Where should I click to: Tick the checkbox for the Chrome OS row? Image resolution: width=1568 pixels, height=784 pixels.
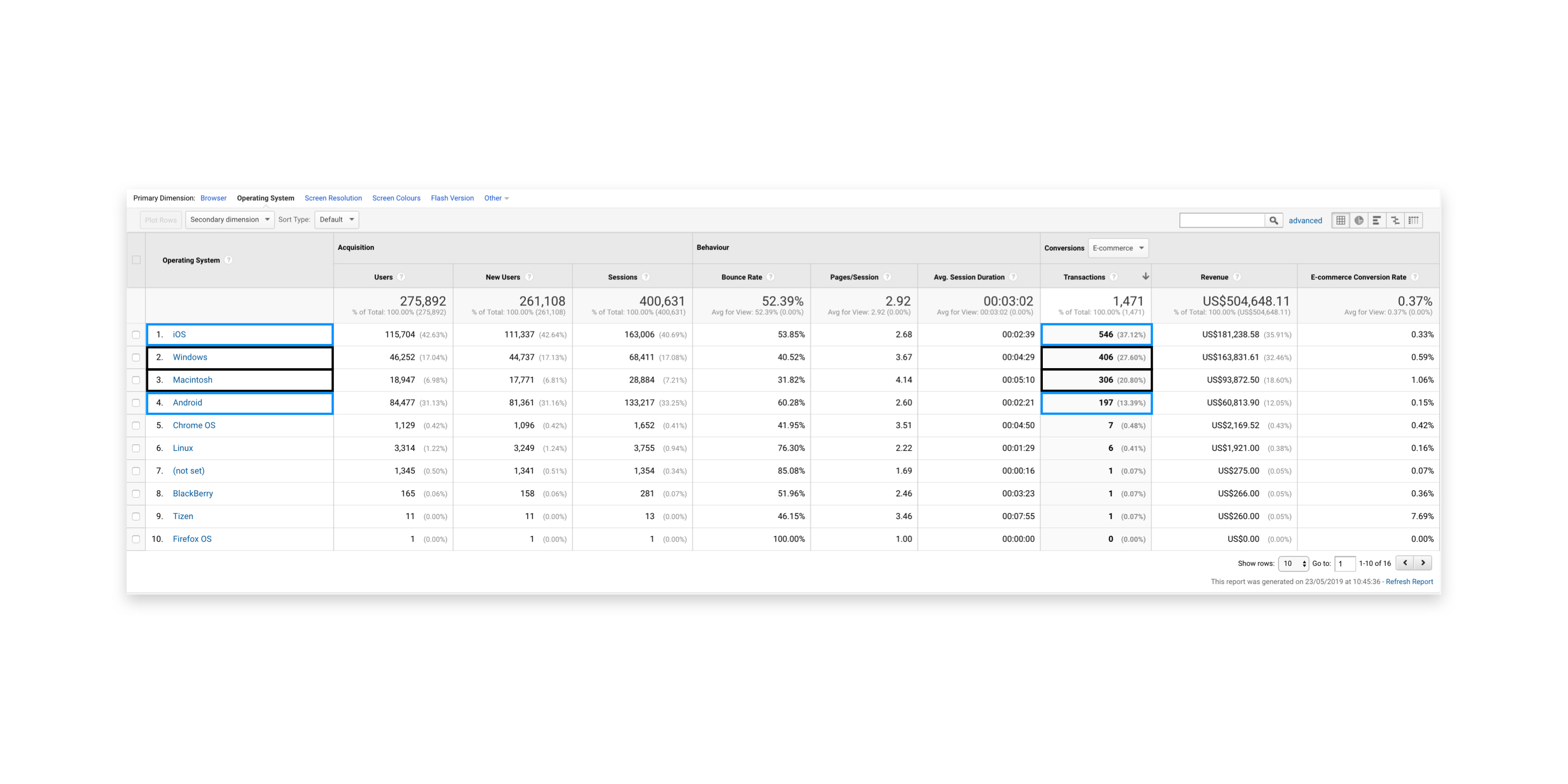pyautogui.click(x=137, y=426)
